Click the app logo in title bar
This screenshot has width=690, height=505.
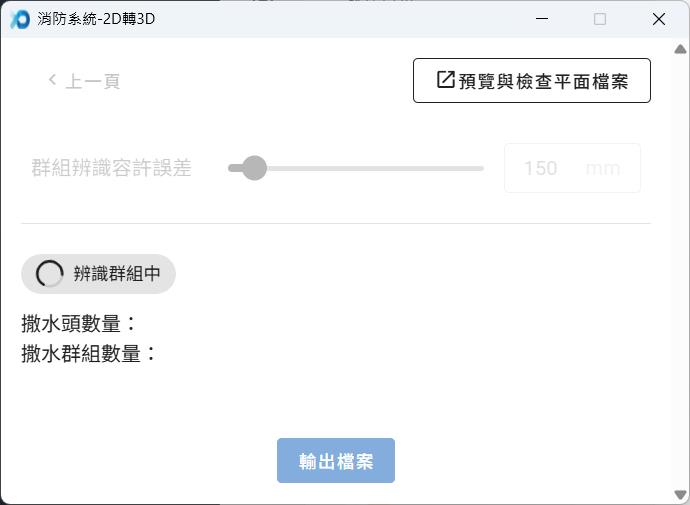(19, 19)
